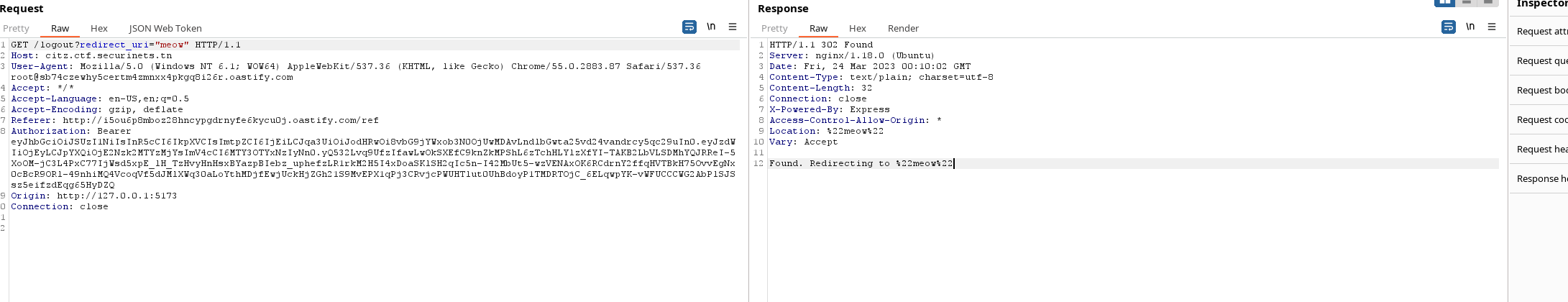Image resolution: width=1568 pixels, height=302 pixels.
Task: Open the Response Hex tab
Action: 858,28
